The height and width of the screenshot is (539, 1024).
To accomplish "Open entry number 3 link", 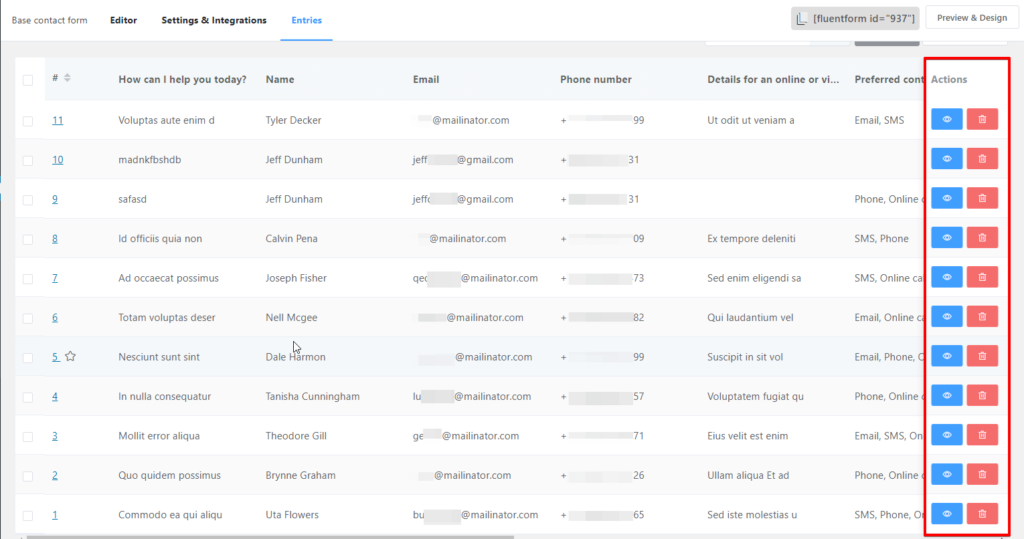I will (55, 436).
